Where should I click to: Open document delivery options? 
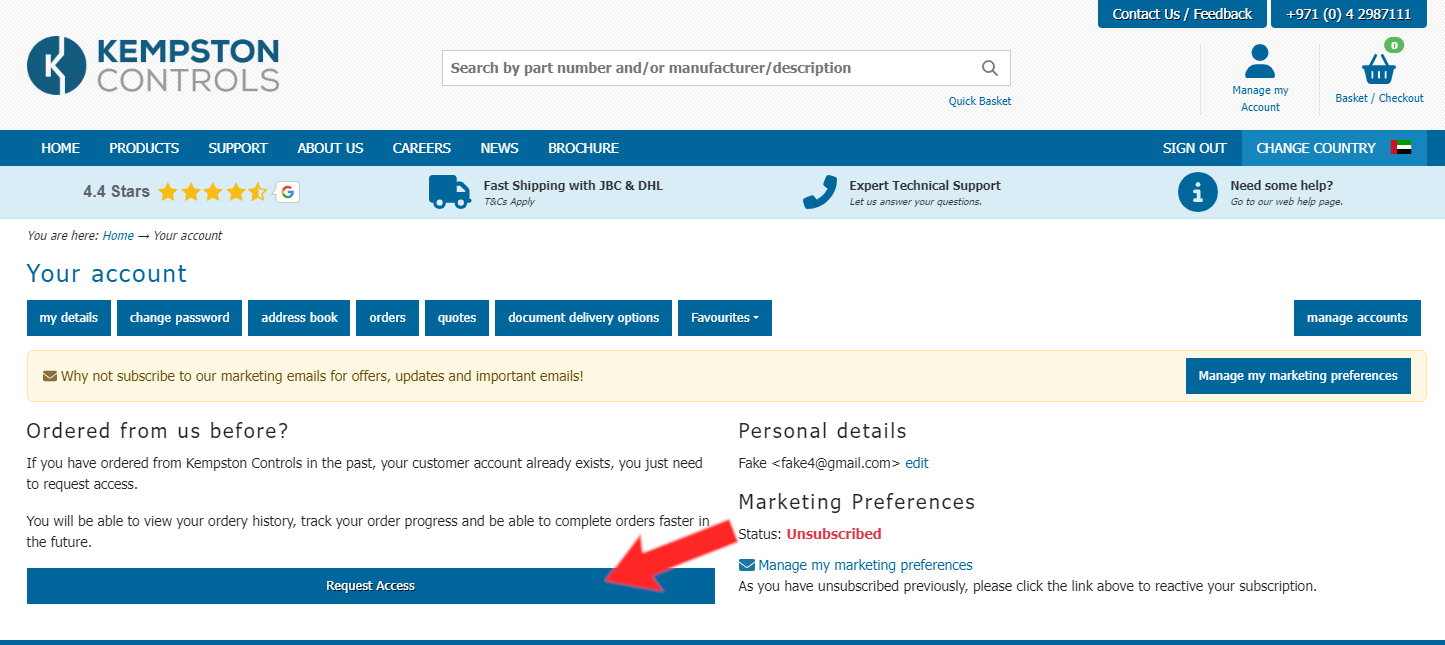584,318
